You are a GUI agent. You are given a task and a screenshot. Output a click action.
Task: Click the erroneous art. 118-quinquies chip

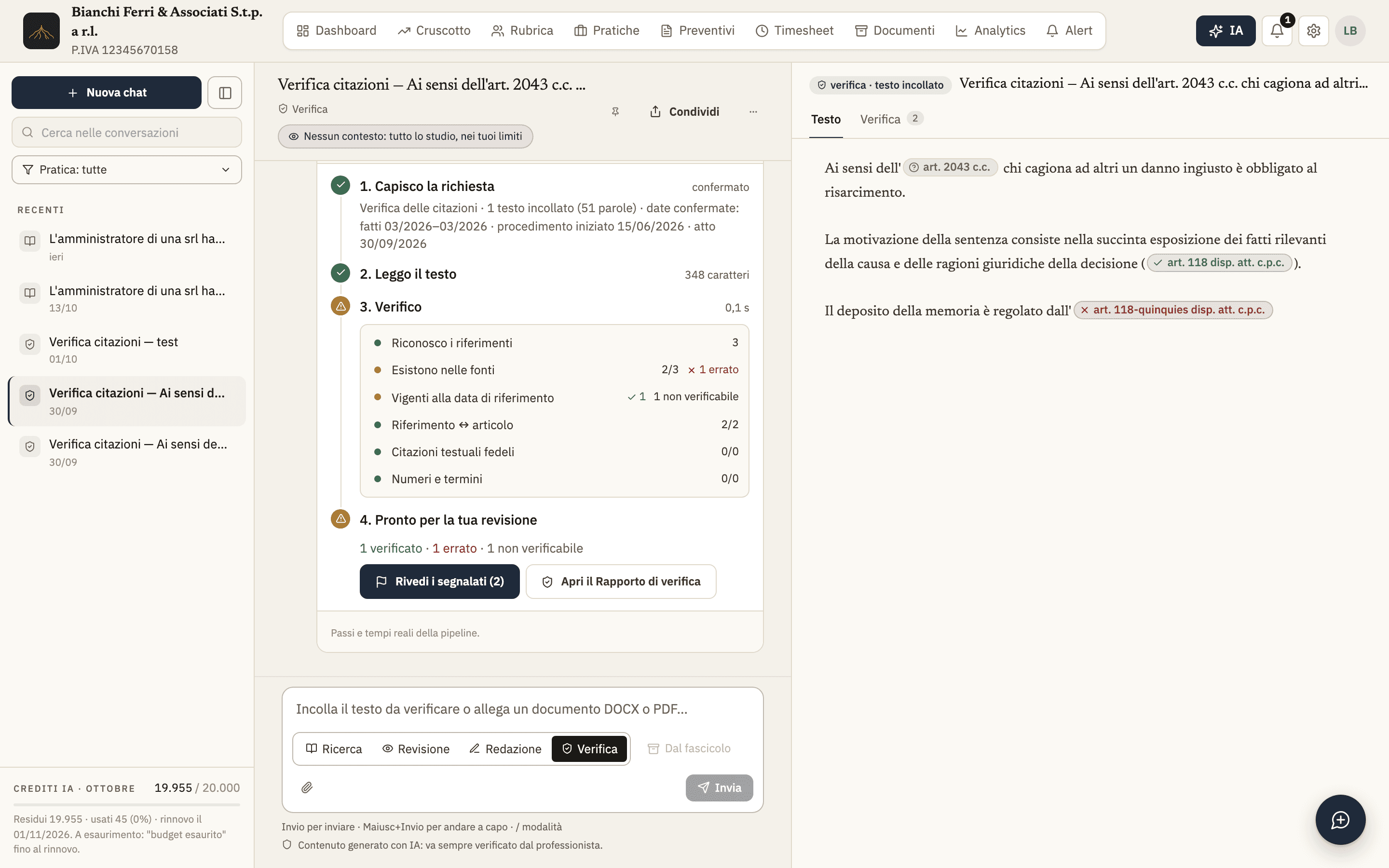(1173, 310)
